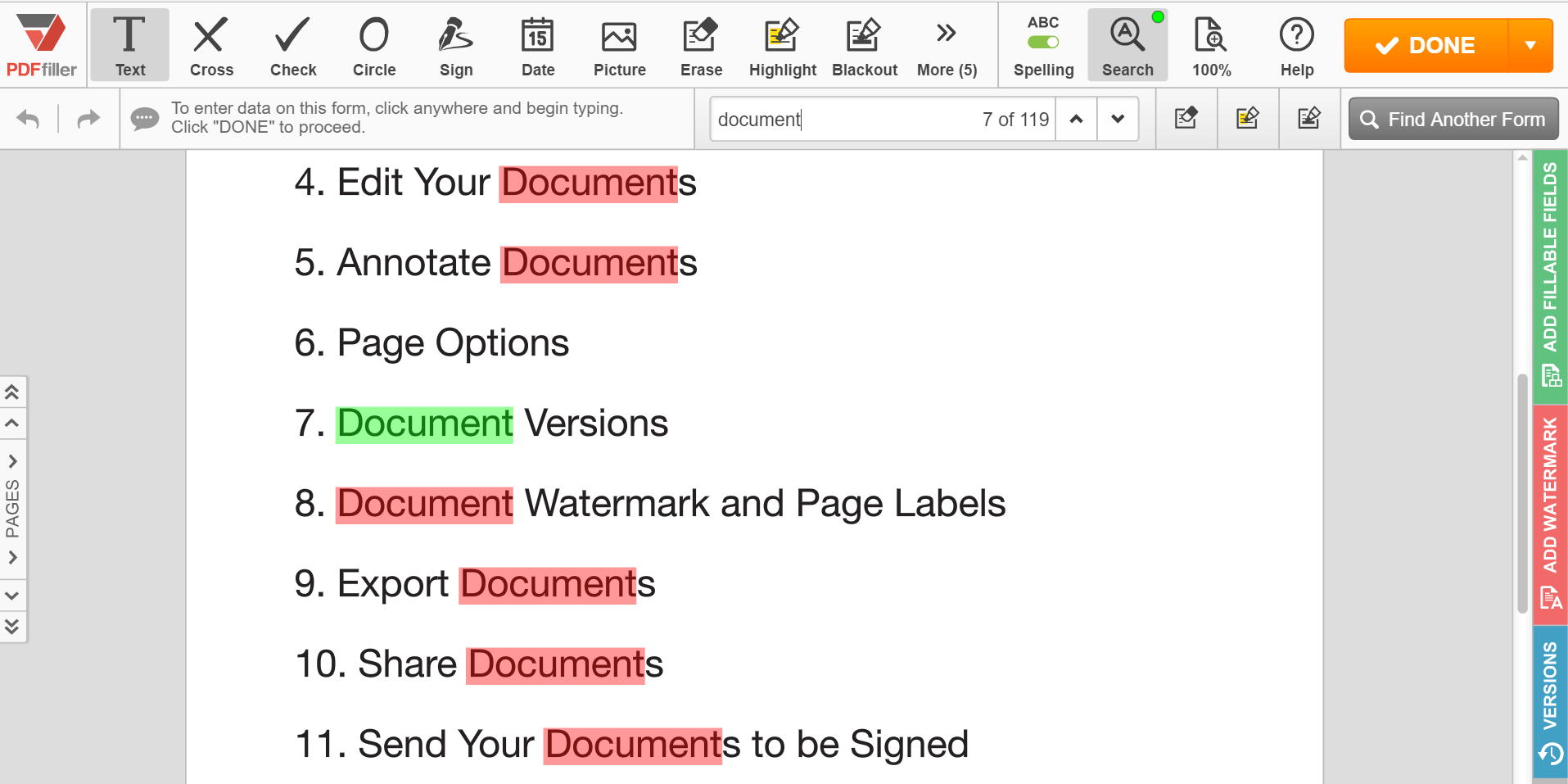Insert a Date with the Date tool

point(537,45)
